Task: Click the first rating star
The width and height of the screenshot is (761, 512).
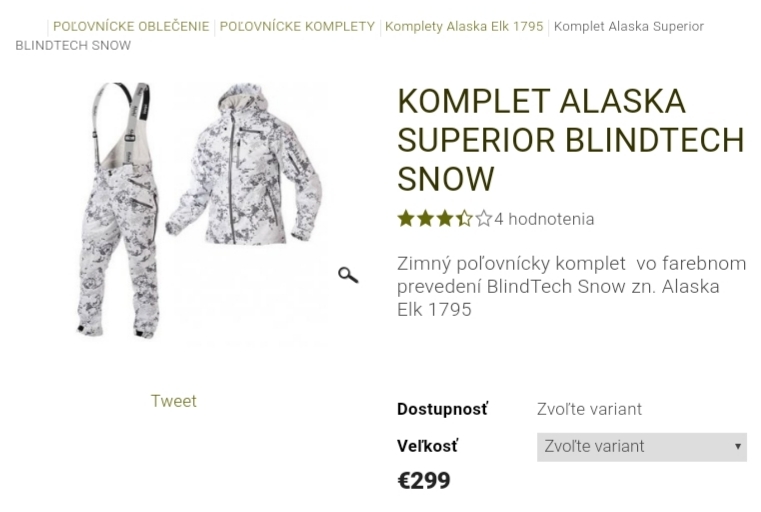Action: (406, 219)
